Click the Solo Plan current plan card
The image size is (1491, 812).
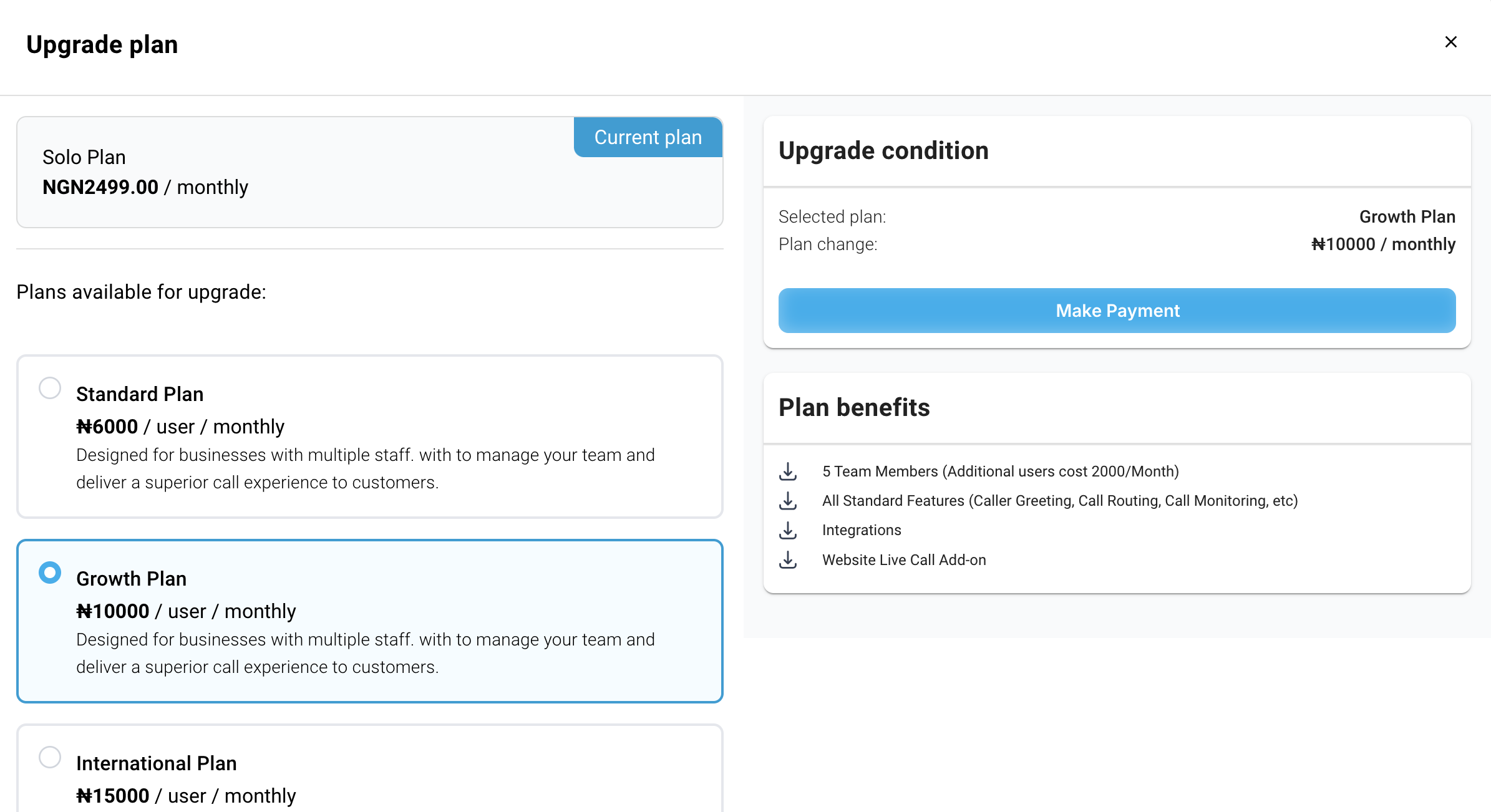(x=370, y=172)
